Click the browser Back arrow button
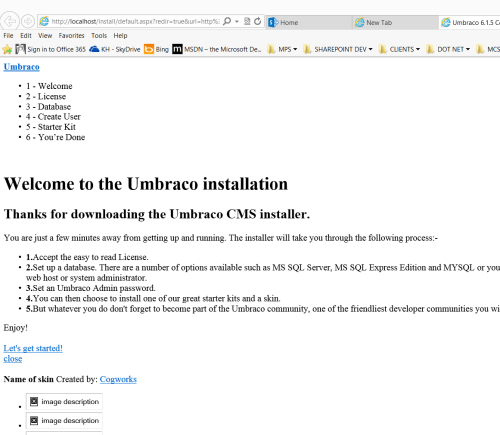 [10, 21]
